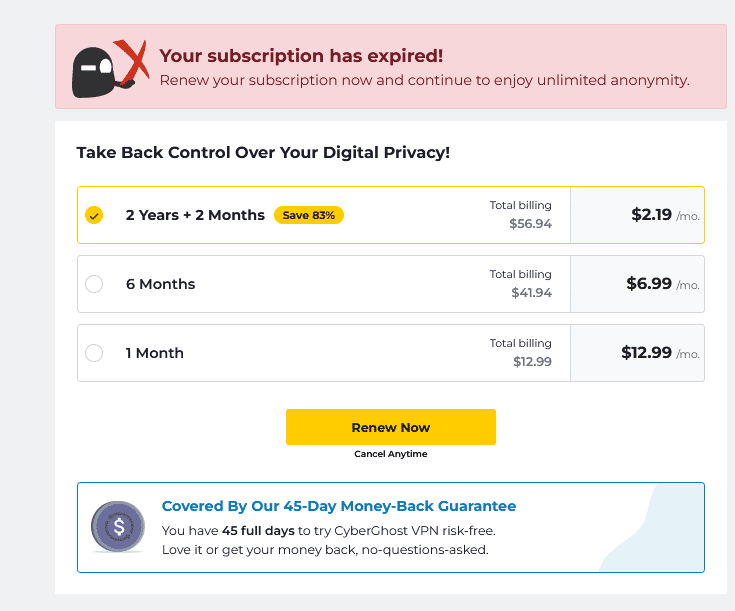The width and height of the screenshot is (735, 611).
Task: Select the 2 Years + 2 Months plan radio
Action: 94,215
